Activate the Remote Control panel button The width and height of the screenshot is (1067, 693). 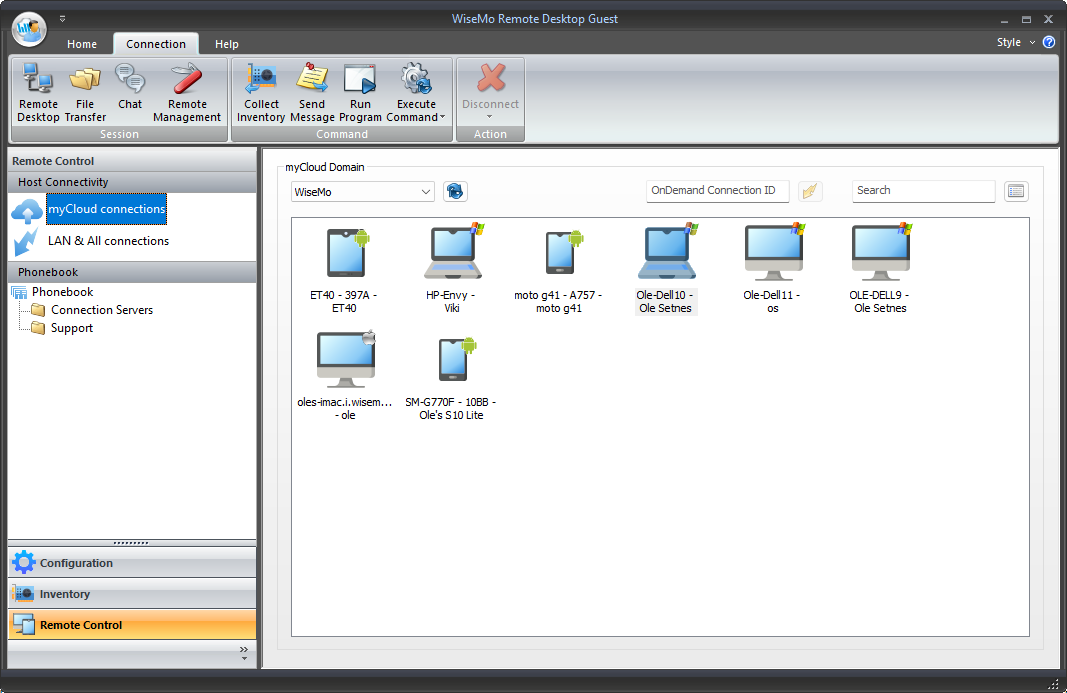tap(80, 623)
